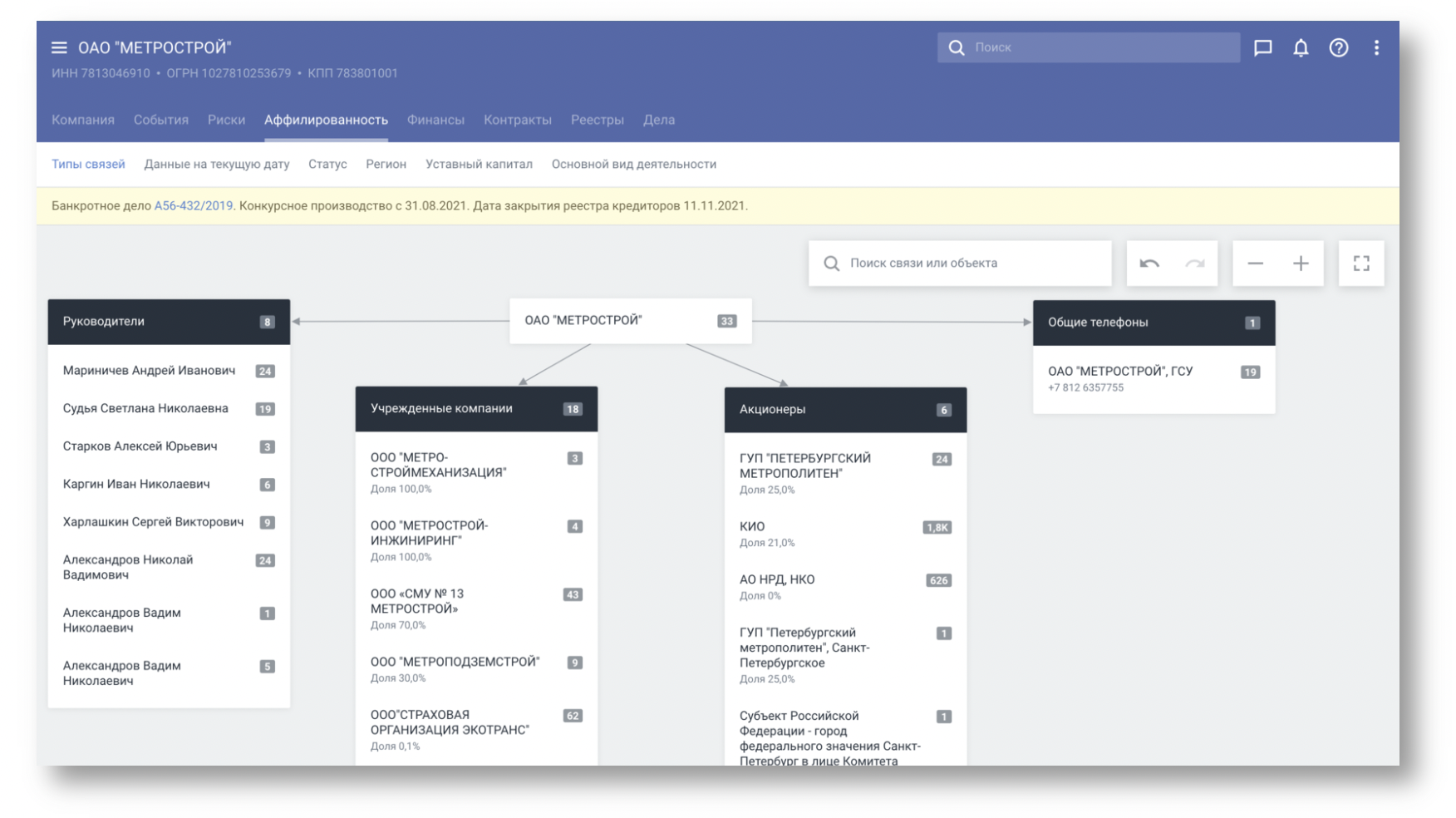This screenshot has width=1456, height=818.
Task: Select the central ОАО "МЕТРОСТРОЙ" node
Action: [630, 321]
